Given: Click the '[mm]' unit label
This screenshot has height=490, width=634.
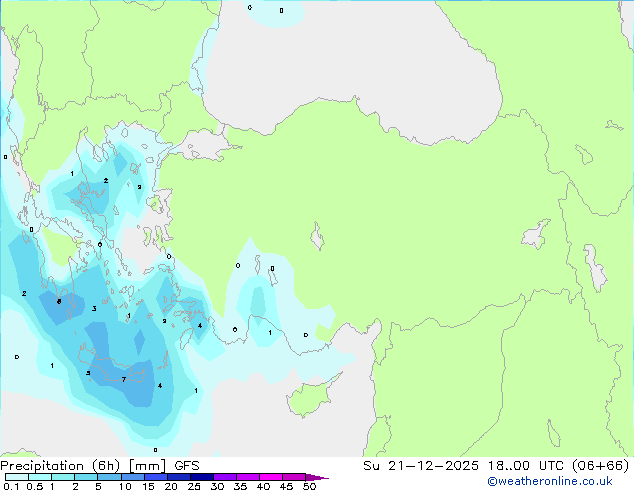Looking at the screenshot, I should point(148,466).
